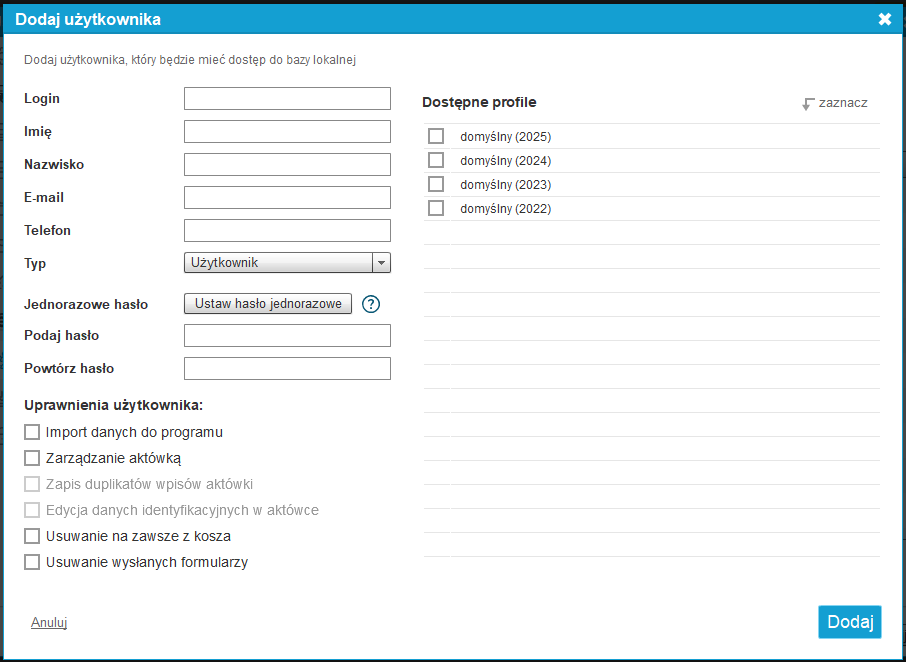Focus the Login input field

coord(287,98)
